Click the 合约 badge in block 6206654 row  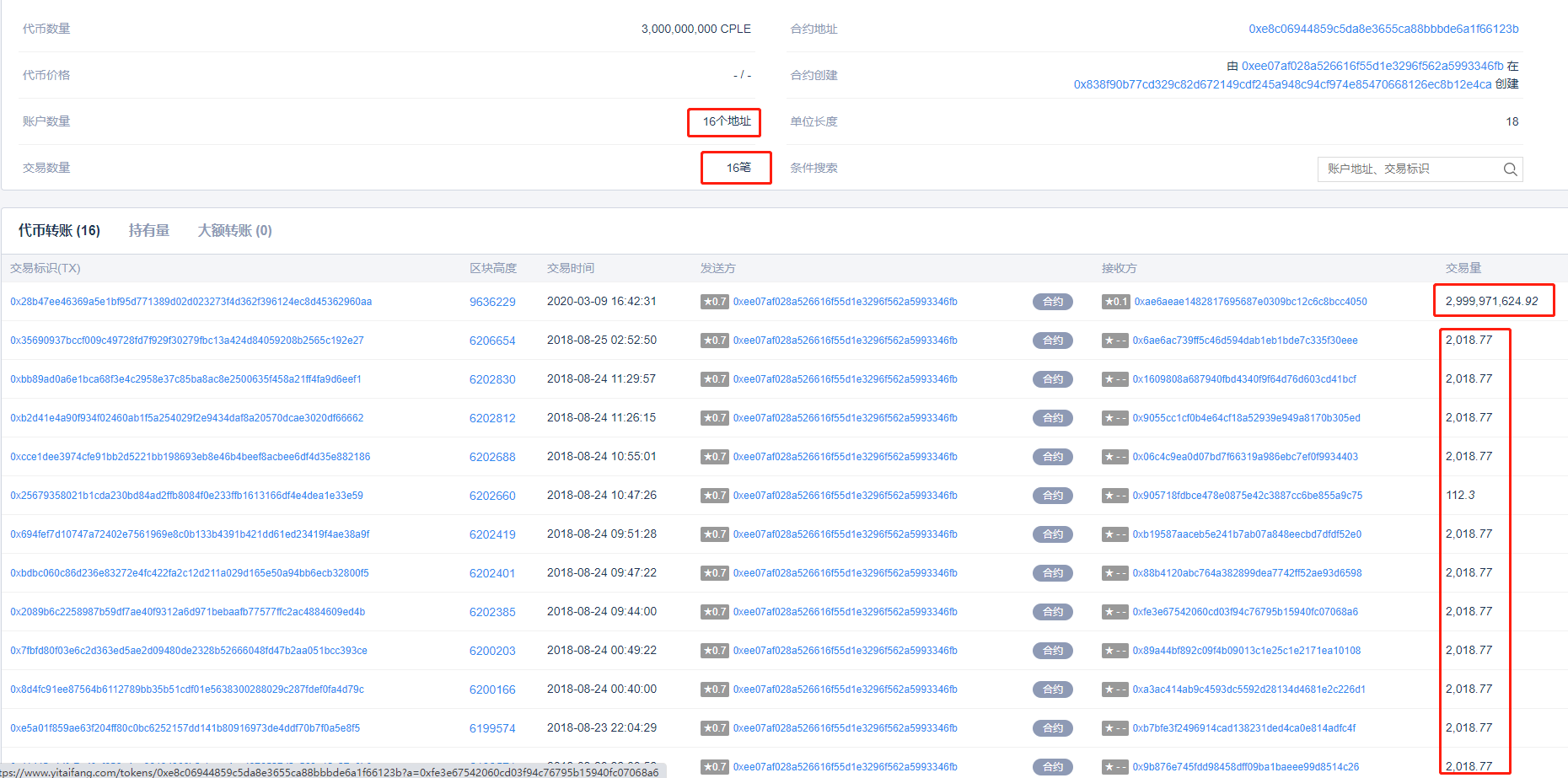(x=1052, y=341)
